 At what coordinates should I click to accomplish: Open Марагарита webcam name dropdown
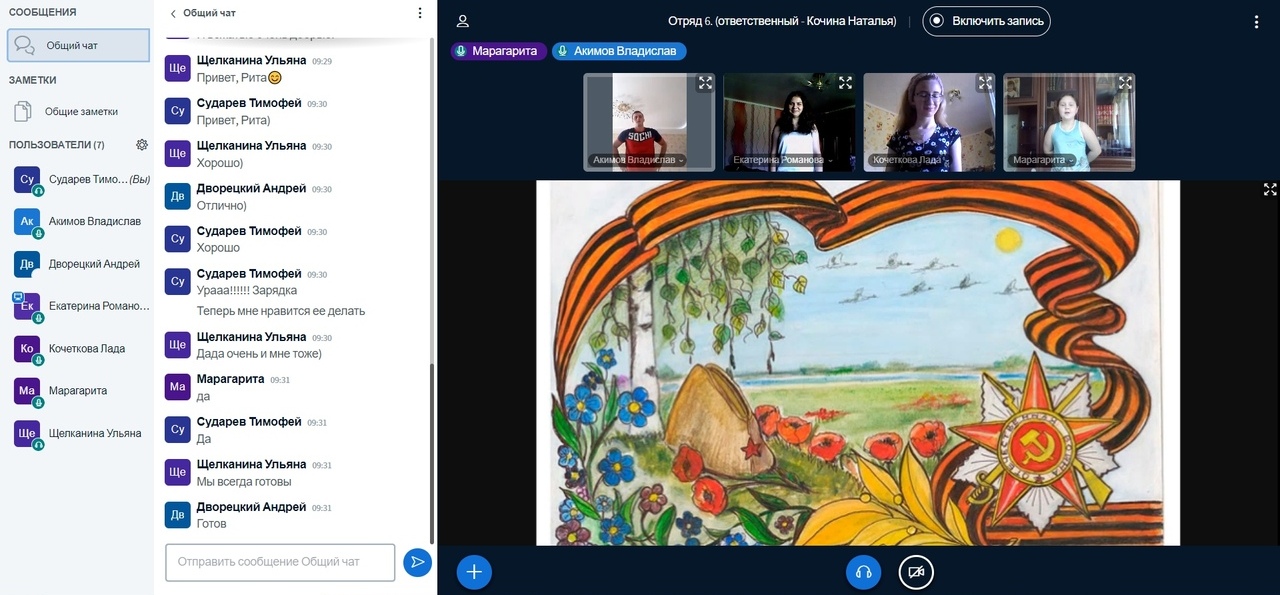point(1044,160)
